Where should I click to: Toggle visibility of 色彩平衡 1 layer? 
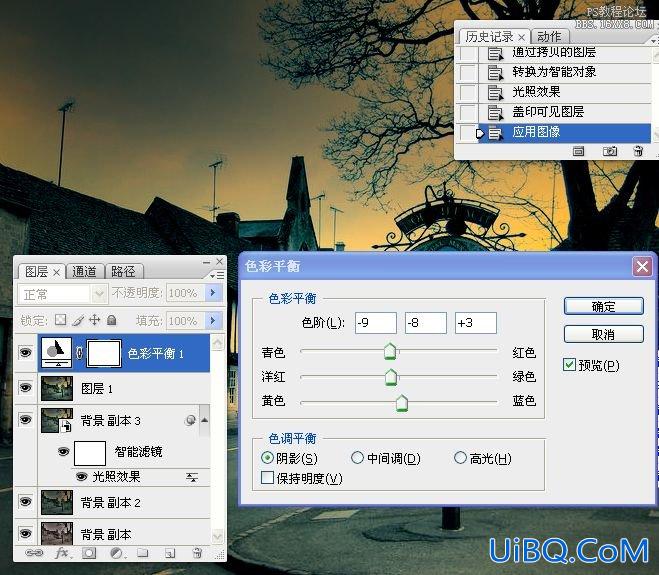point(26,352)
